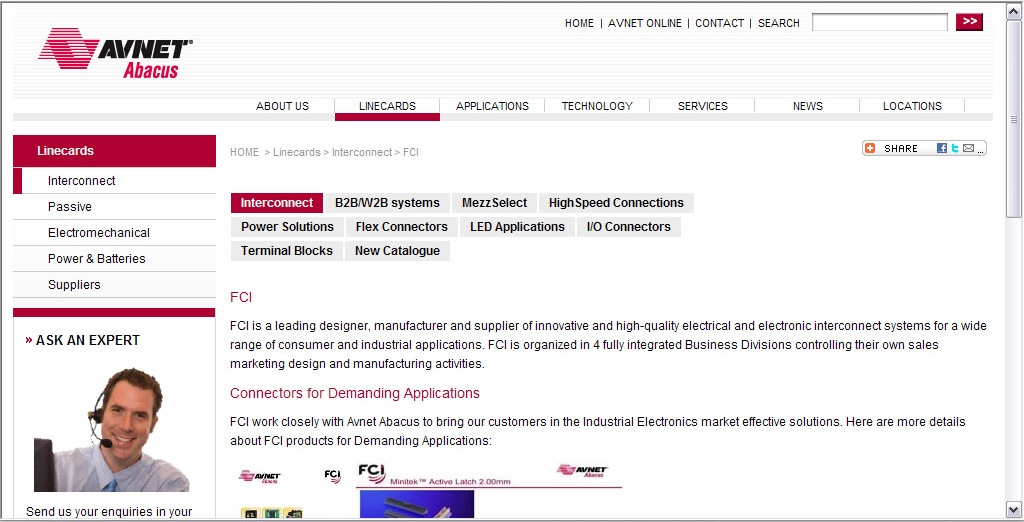Viewport: 1024px width, 522px height.
Task: Click in the search text field
Action: pyautogui.click(x=880, y=22)
